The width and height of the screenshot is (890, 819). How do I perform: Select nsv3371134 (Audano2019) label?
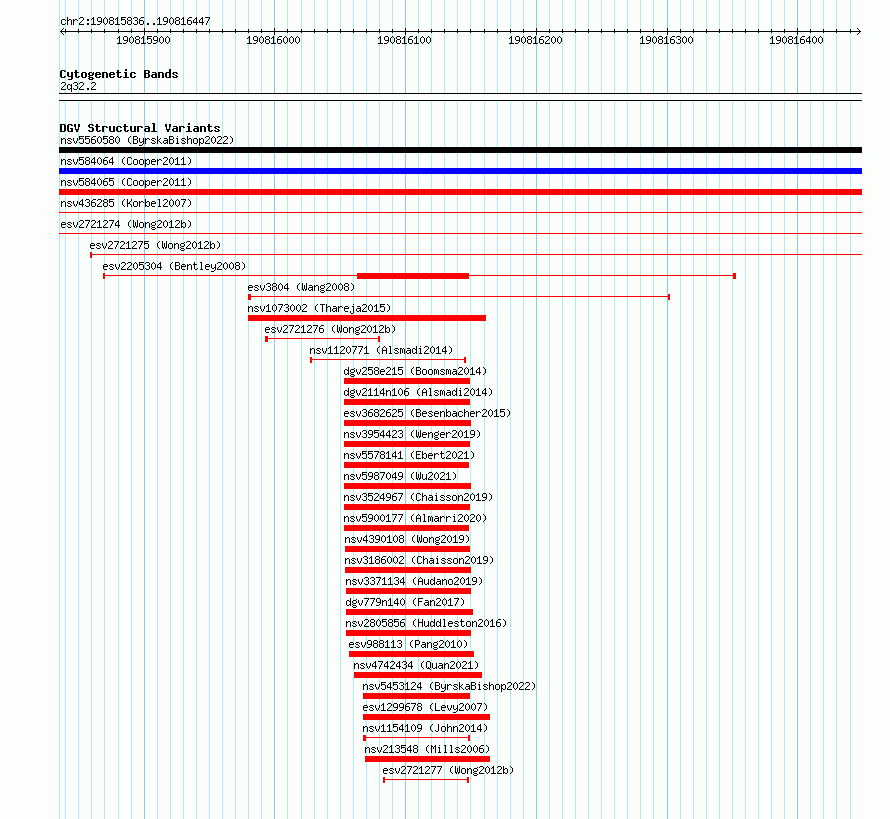tap(414, 581)
